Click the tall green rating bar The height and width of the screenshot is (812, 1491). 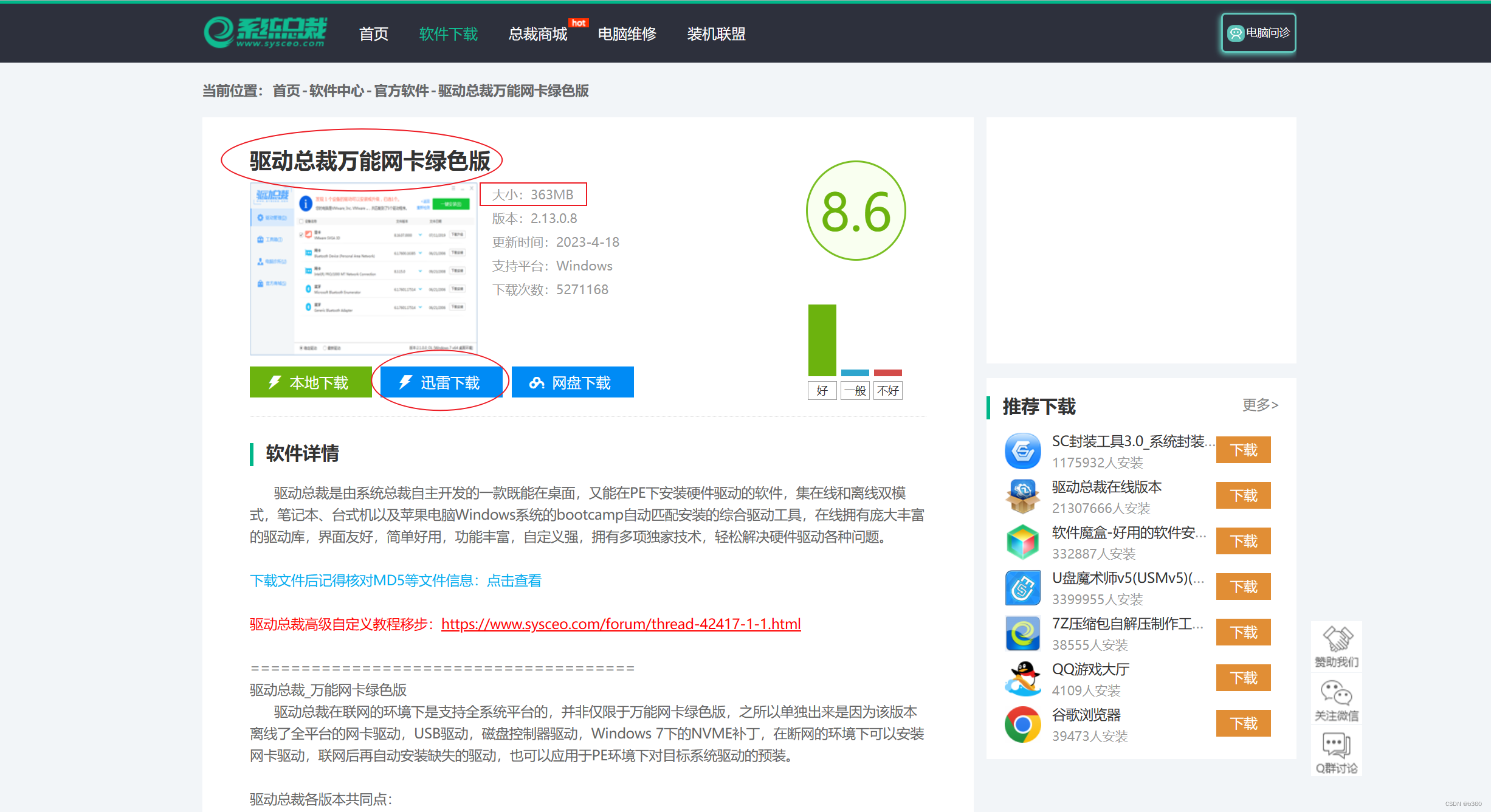point(822,340)
